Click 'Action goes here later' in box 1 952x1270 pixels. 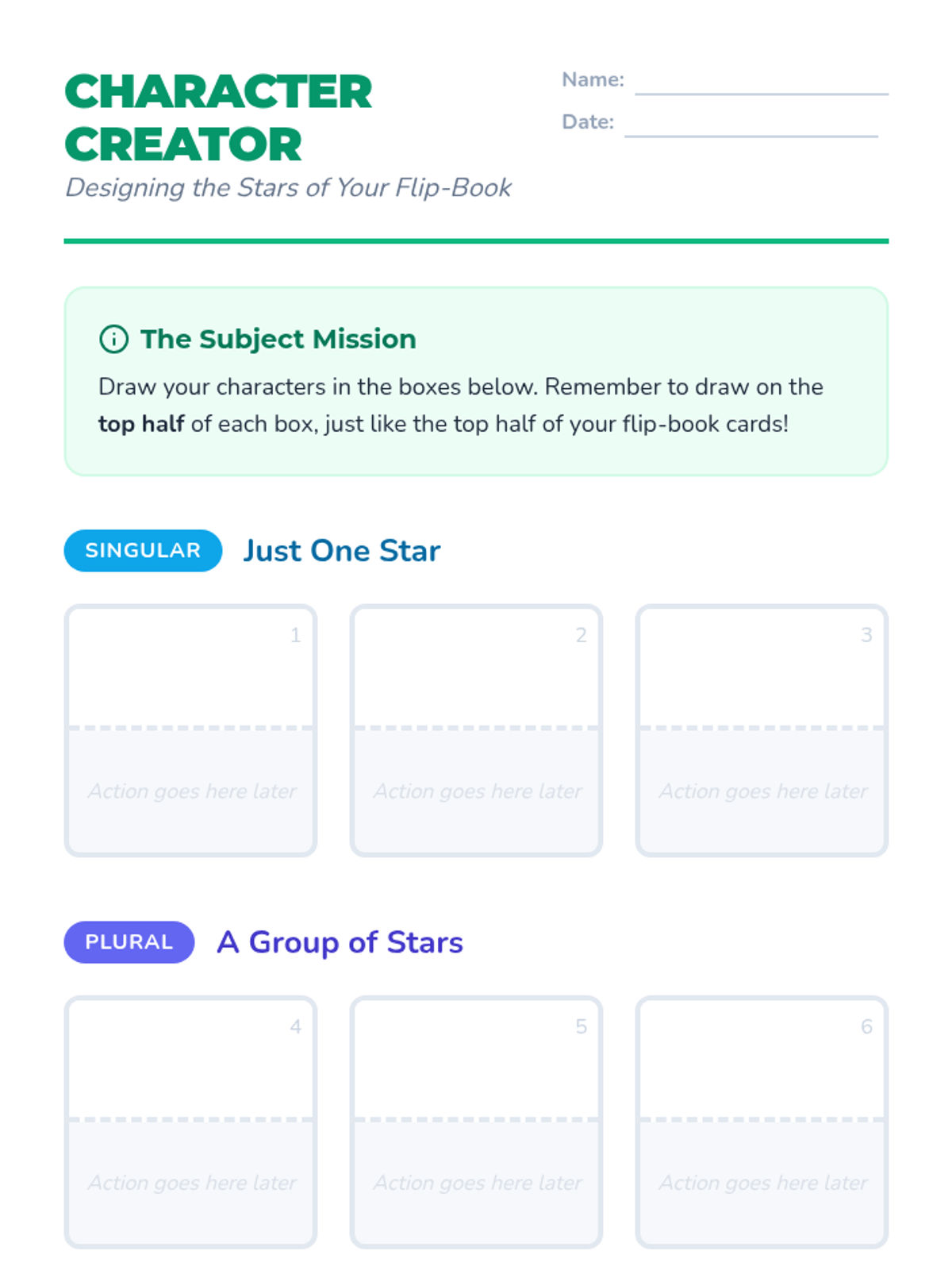[192, 791]
